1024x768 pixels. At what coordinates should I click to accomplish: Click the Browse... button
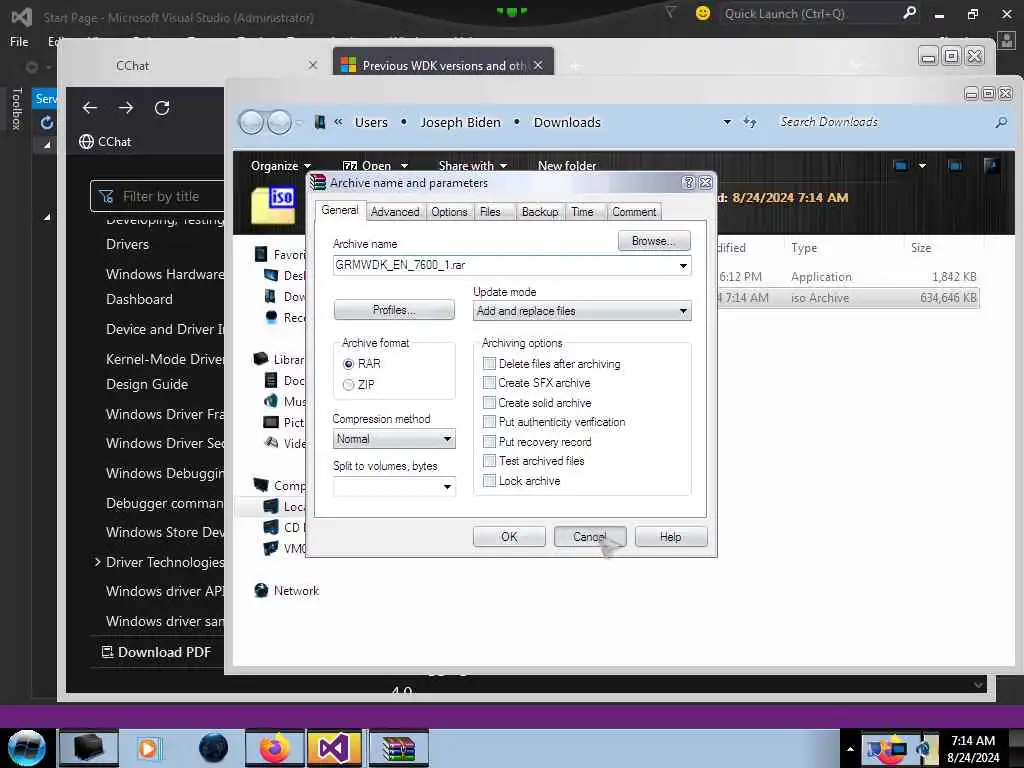click(654, 241)
